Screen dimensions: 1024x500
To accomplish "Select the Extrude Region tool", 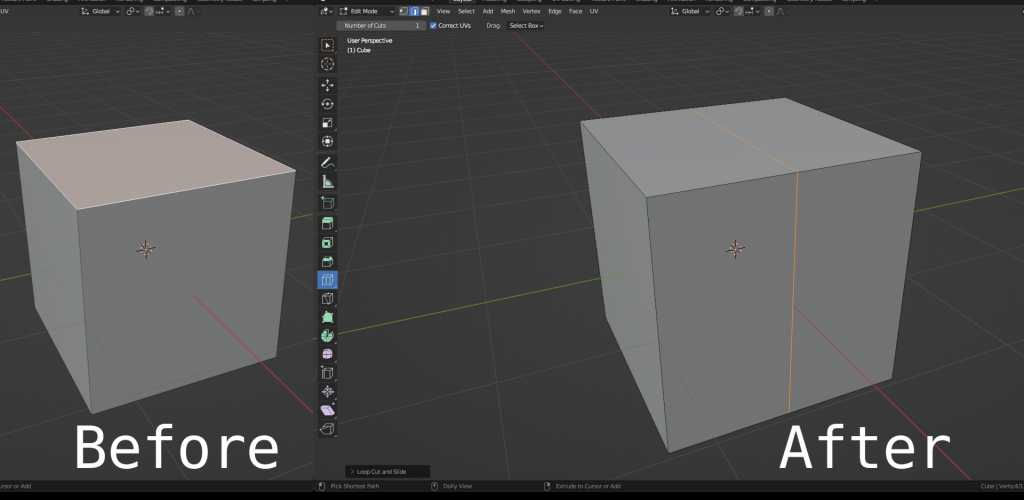I will point(327,224).
